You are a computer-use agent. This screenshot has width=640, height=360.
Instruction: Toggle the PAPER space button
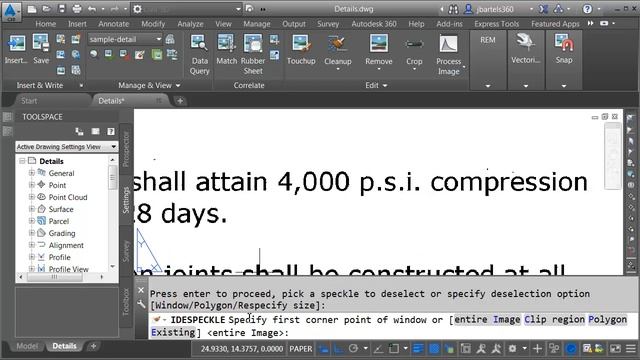(301, 349)
